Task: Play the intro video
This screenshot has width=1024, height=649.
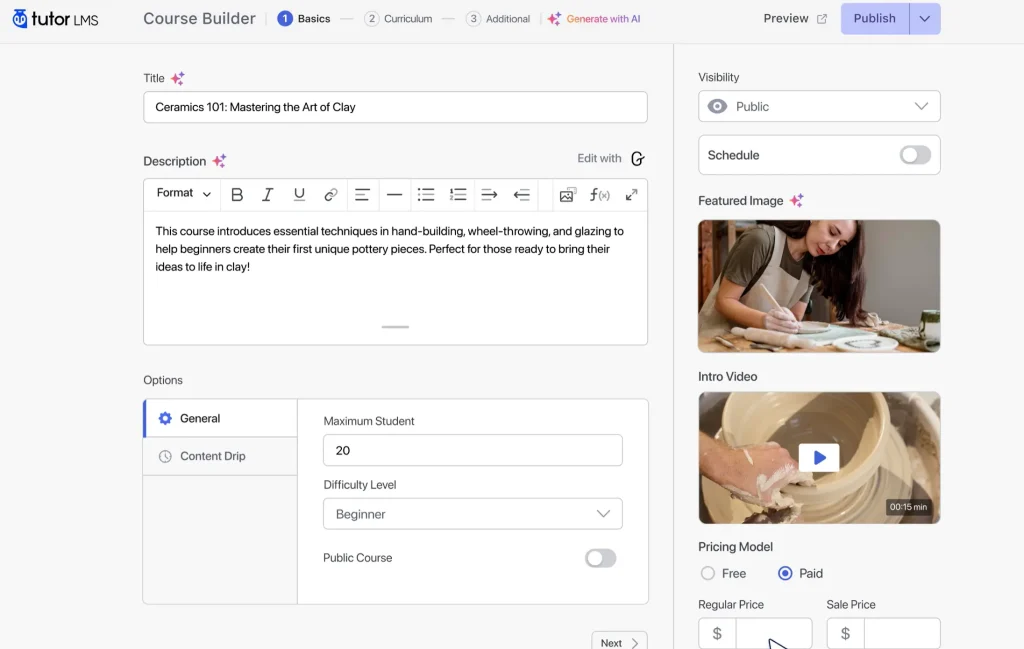Action: tap(819, 457)
